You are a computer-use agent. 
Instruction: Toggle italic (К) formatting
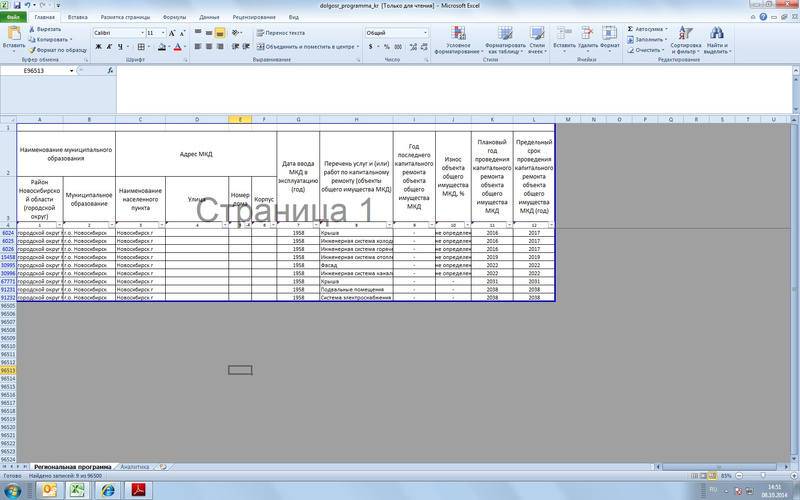[108, 46]
